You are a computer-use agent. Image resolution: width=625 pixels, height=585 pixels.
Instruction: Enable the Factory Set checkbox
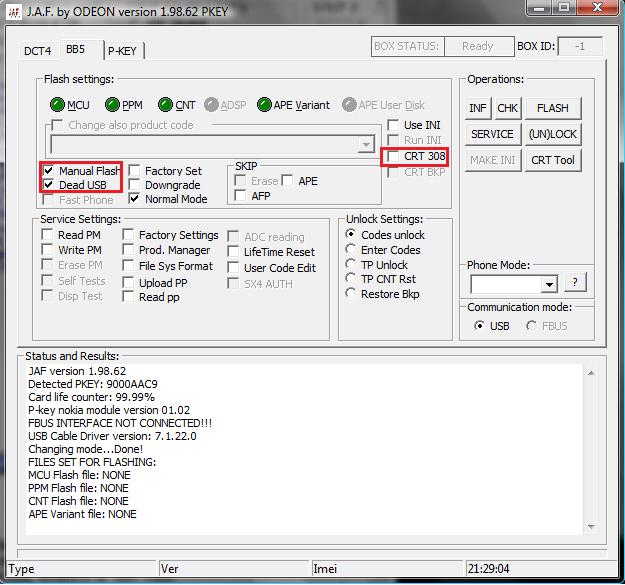point(134,171)
